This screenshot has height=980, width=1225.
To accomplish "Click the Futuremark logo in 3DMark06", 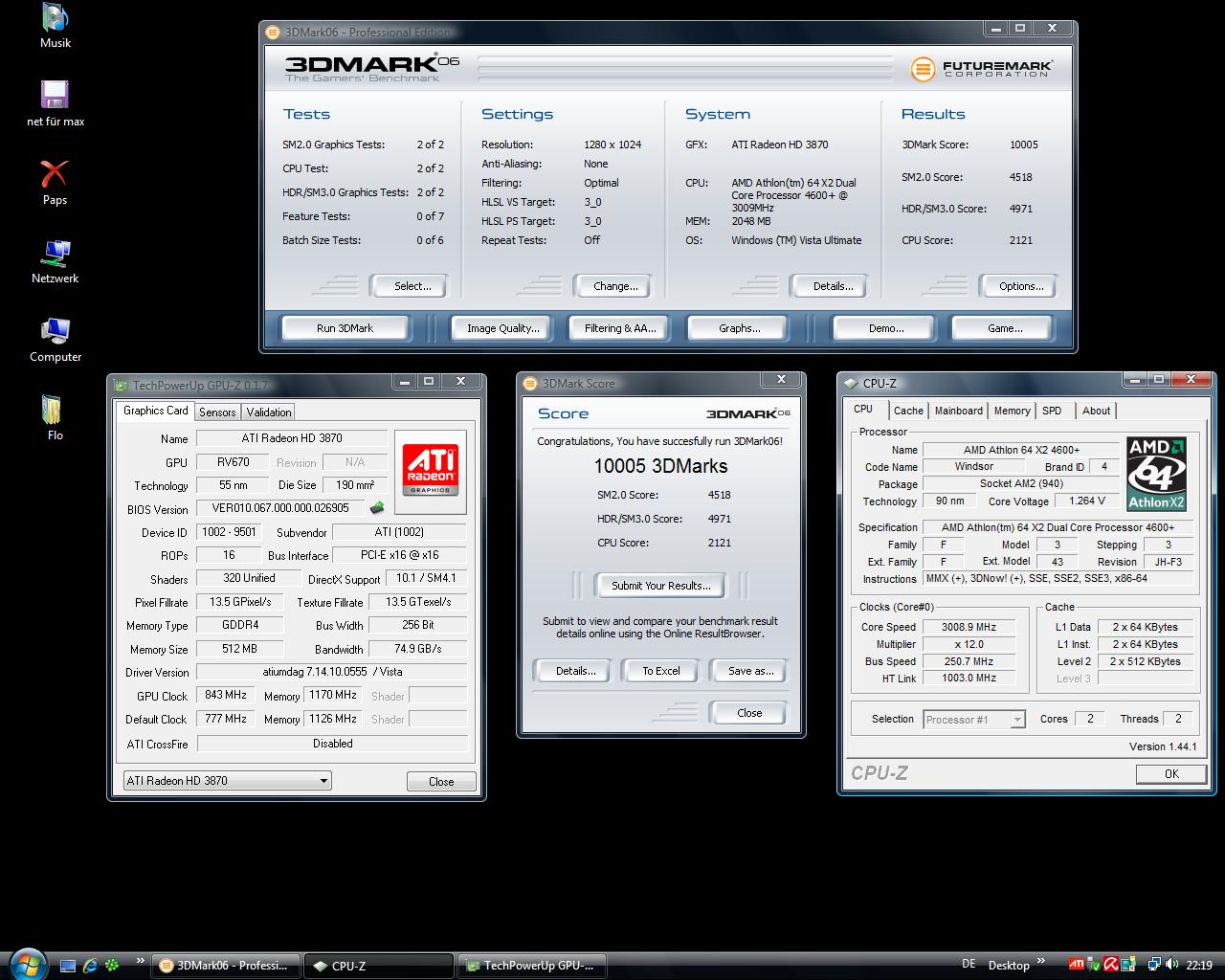I will click(982, 69).
